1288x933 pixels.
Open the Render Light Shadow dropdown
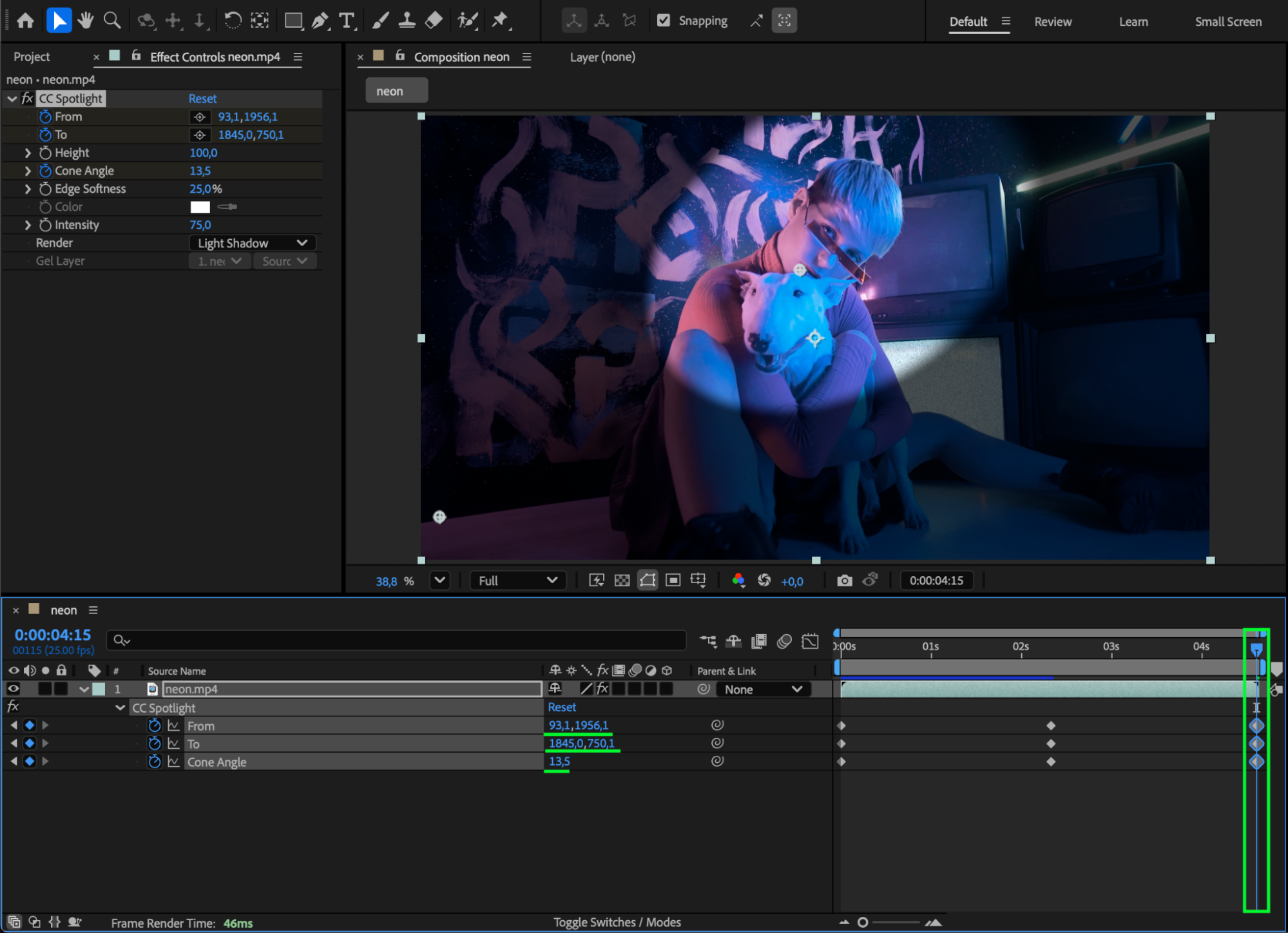coord(253,243)
